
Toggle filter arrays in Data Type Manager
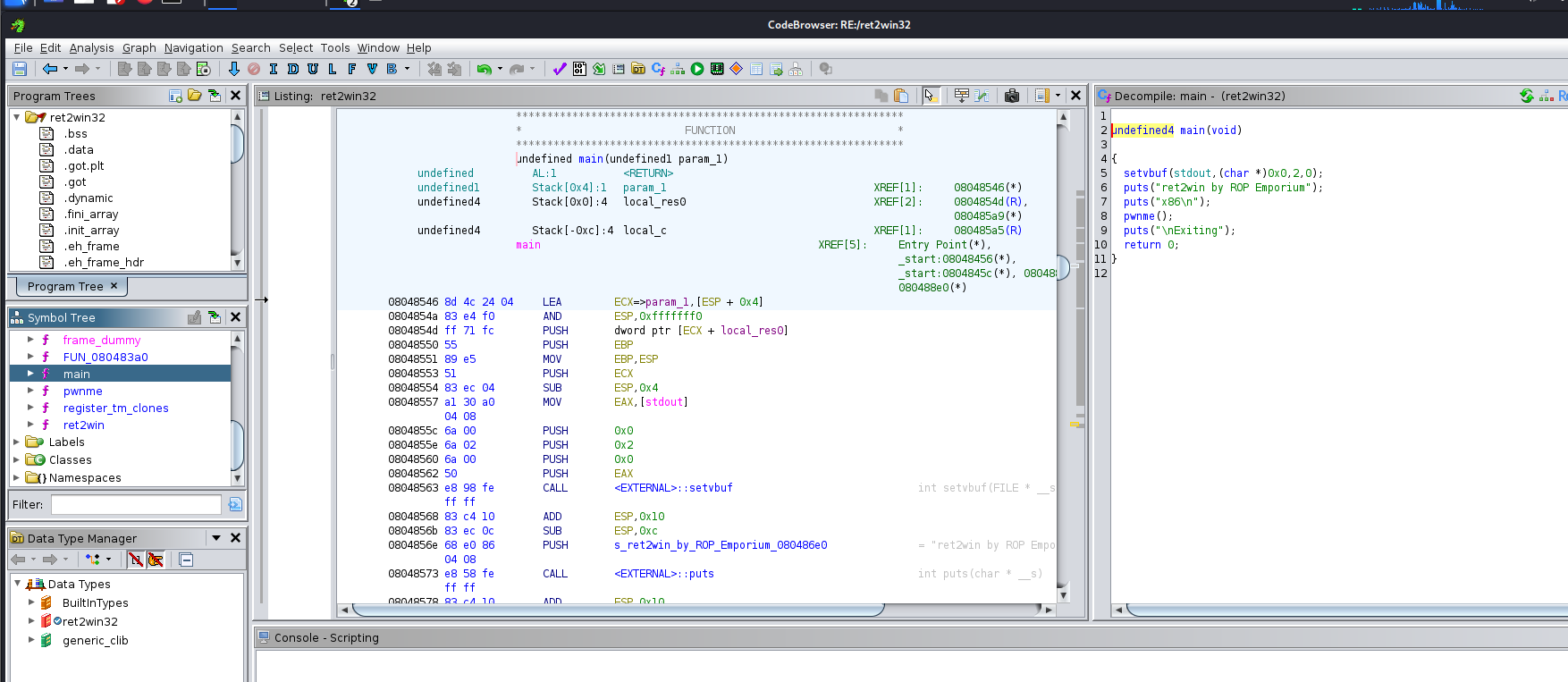coord(136,560)
